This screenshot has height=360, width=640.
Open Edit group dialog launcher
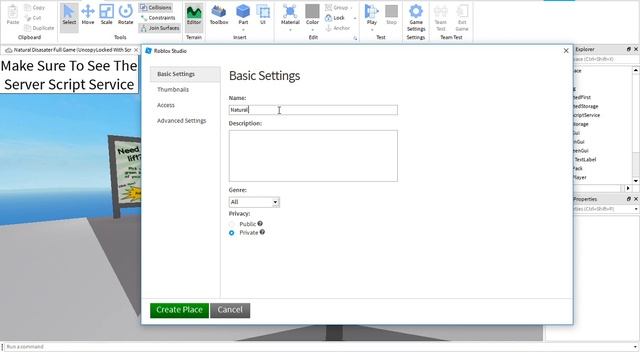[355, 38]
